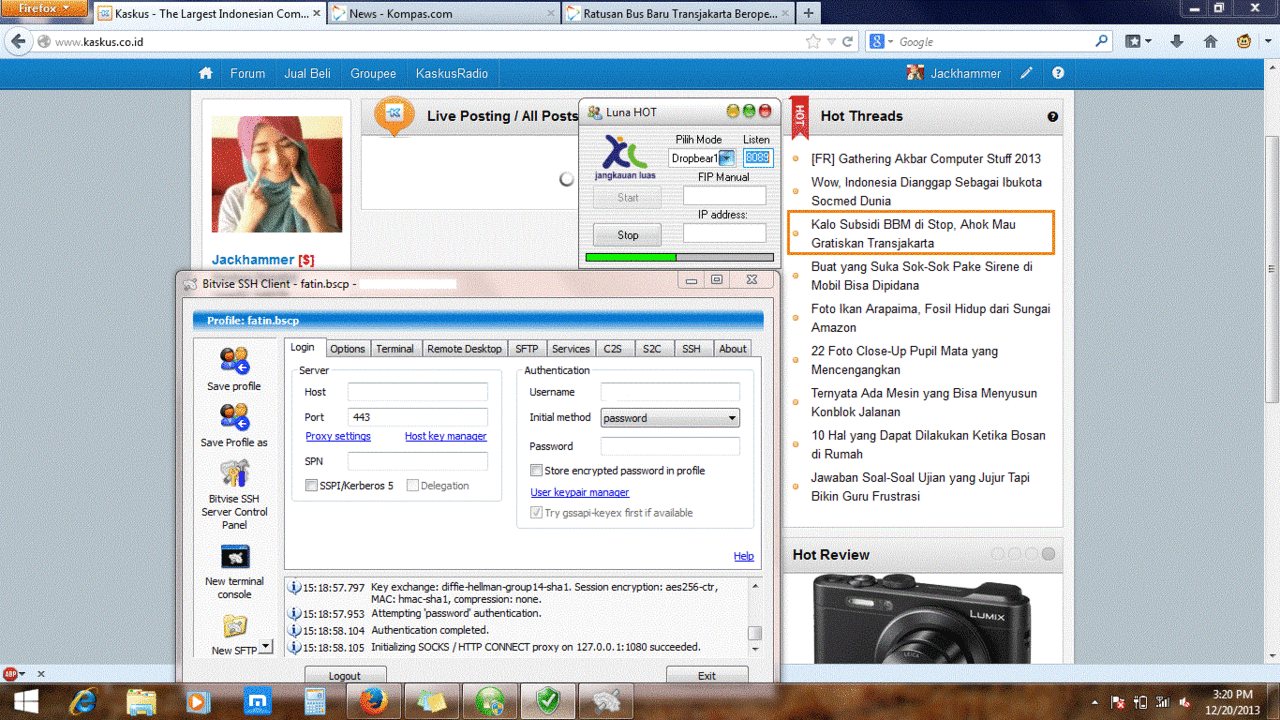Viewport: 1280px width, 720px height.
Task: Click the Save profile icon in Bitvise
Action: pyautogui.click(x=234, y=361)
